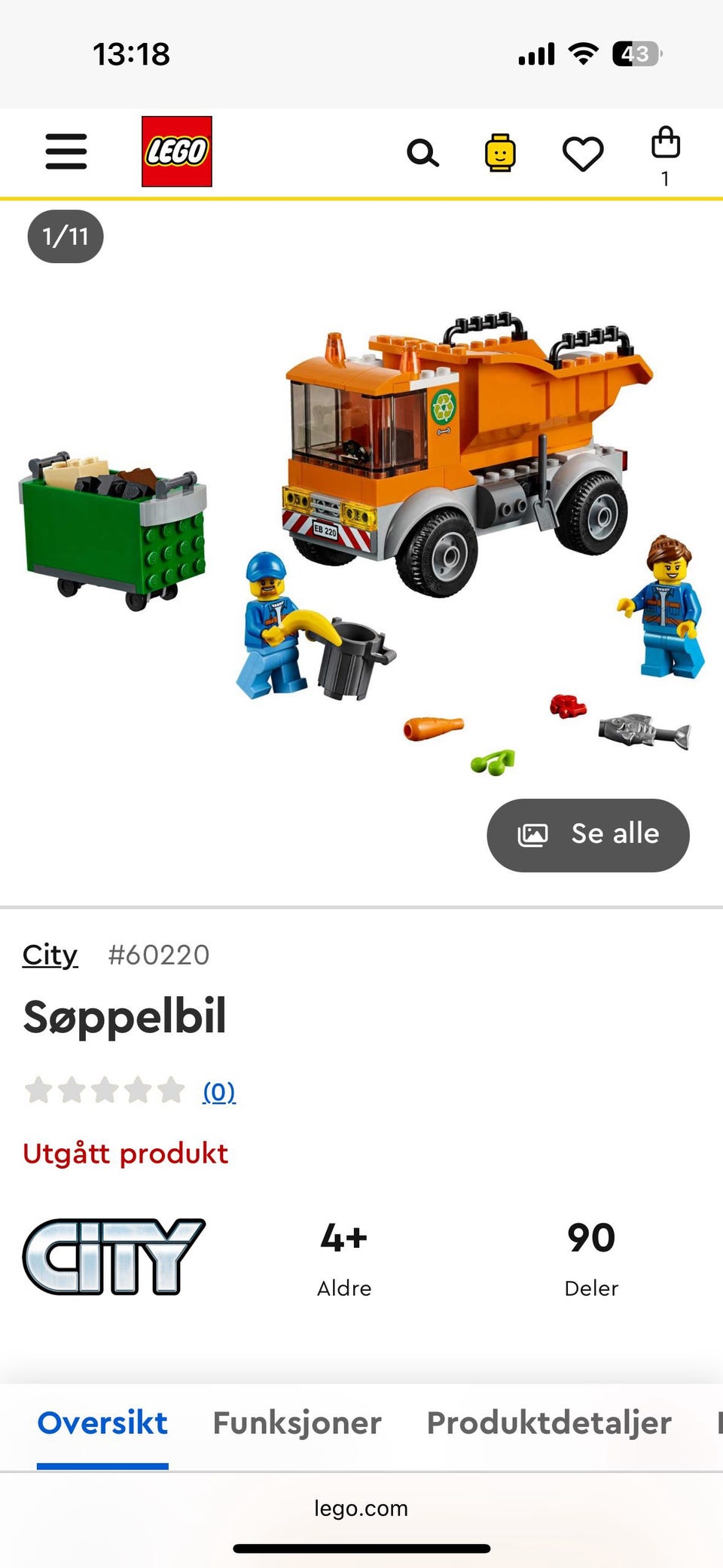Switch to the Produktdetaljer tab
The height and width of the screenshot is (1568, 723).
[549, 1423]
